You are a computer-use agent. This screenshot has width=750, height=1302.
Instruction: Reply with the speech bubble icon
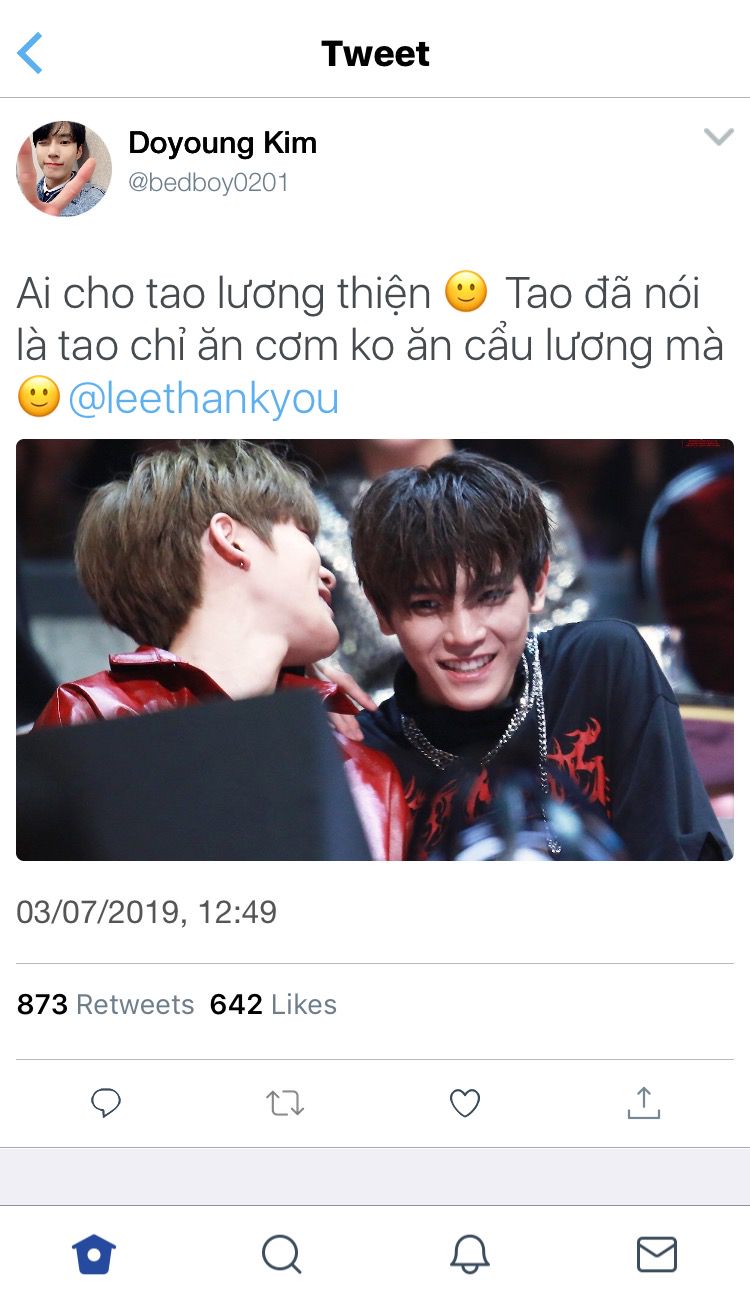point(106,1103)
